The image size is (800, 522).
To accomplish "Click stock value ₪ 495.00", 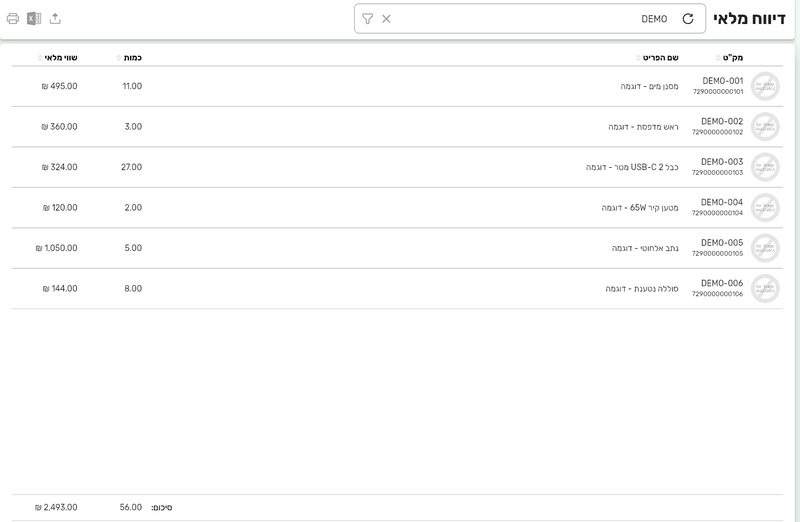I will pyautogui.click(x=59, y=86).
